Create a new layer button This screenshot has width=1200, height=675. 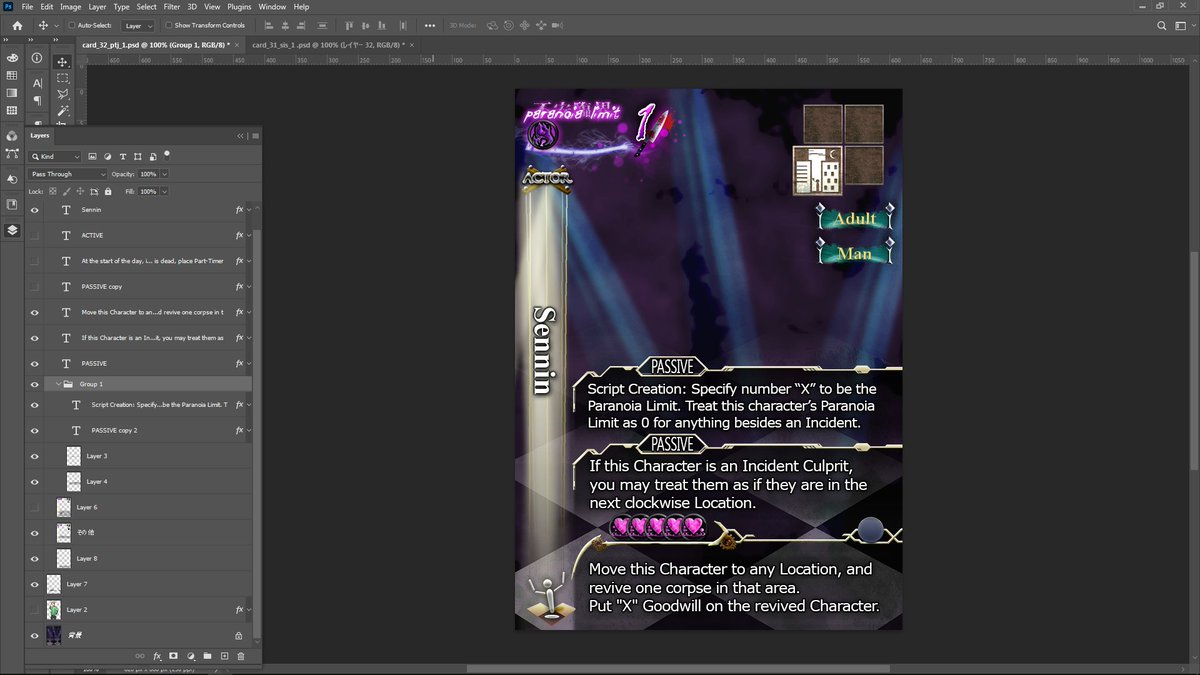(x=224, y=656)
